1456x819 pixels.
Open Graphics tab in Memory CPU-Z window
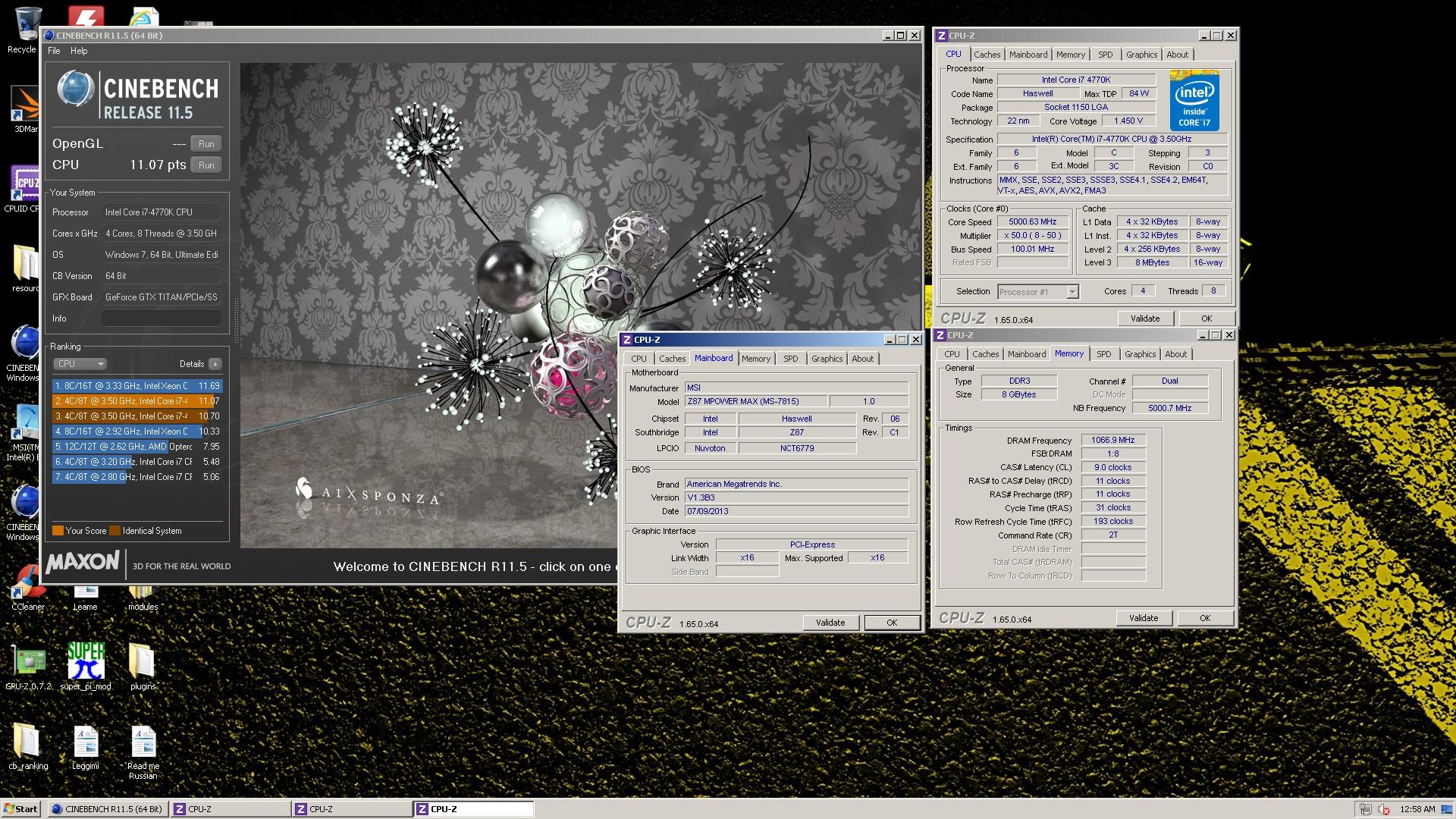point(1140,354)
